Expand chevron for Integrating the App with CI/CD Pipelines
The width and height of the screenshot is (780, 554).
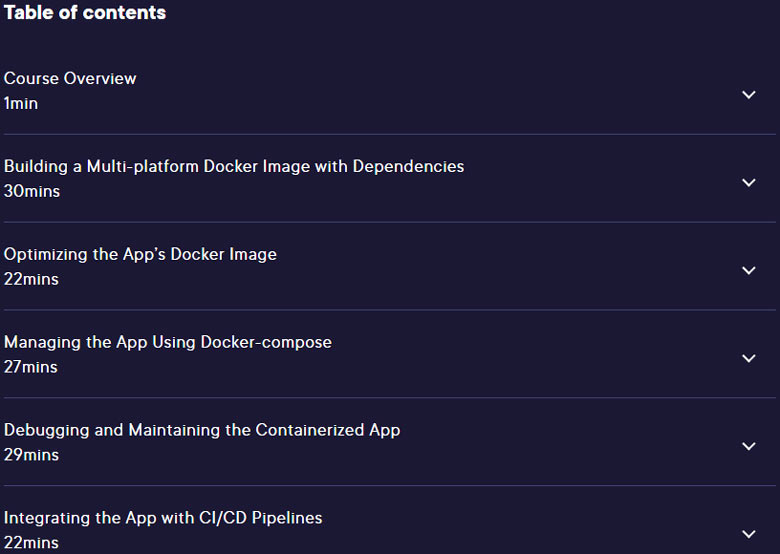click(x=749, y=534)
